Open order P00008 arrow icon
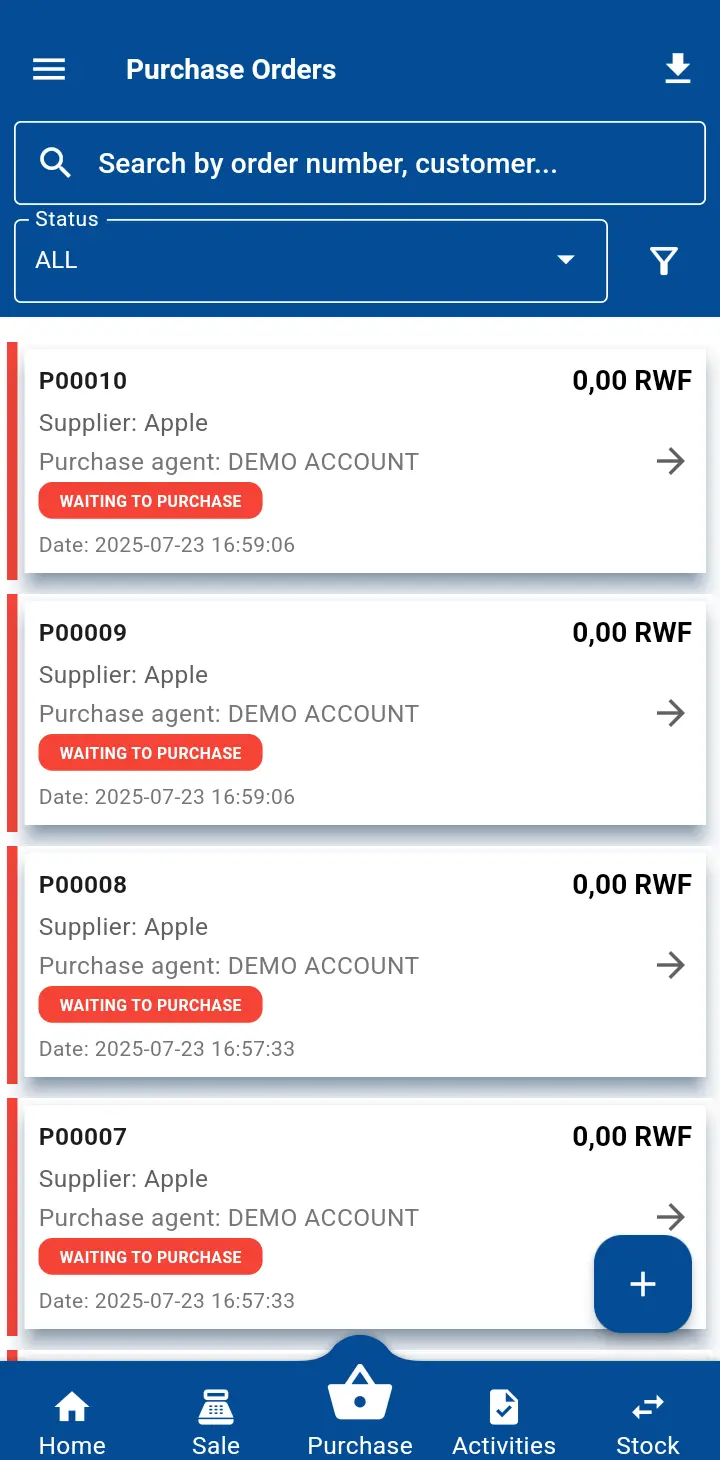The height and width of the screenshot is (1460, 720). pyautogui.click(x=670, y=965)
